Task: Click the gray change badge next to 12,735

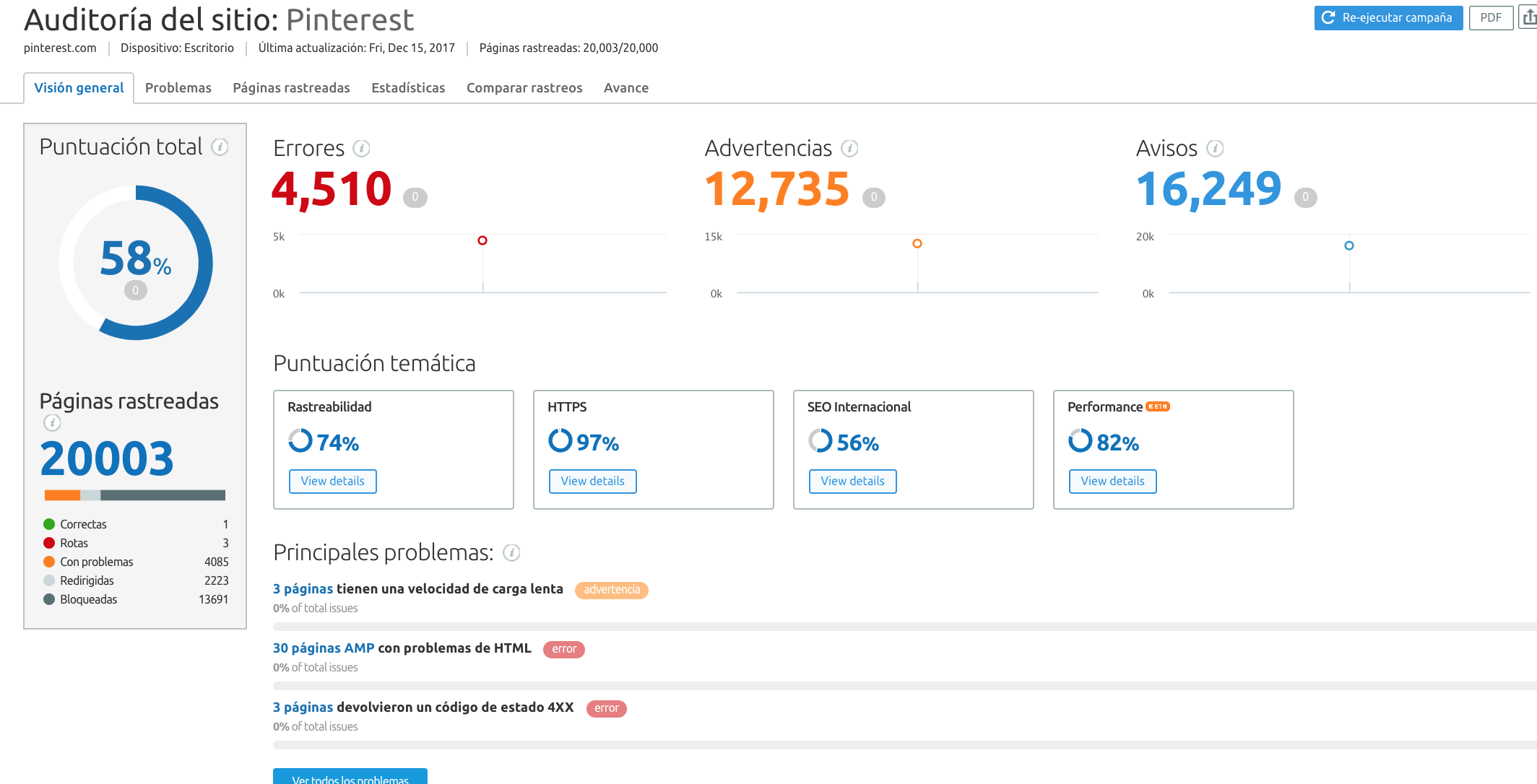Action: [874, 197]
